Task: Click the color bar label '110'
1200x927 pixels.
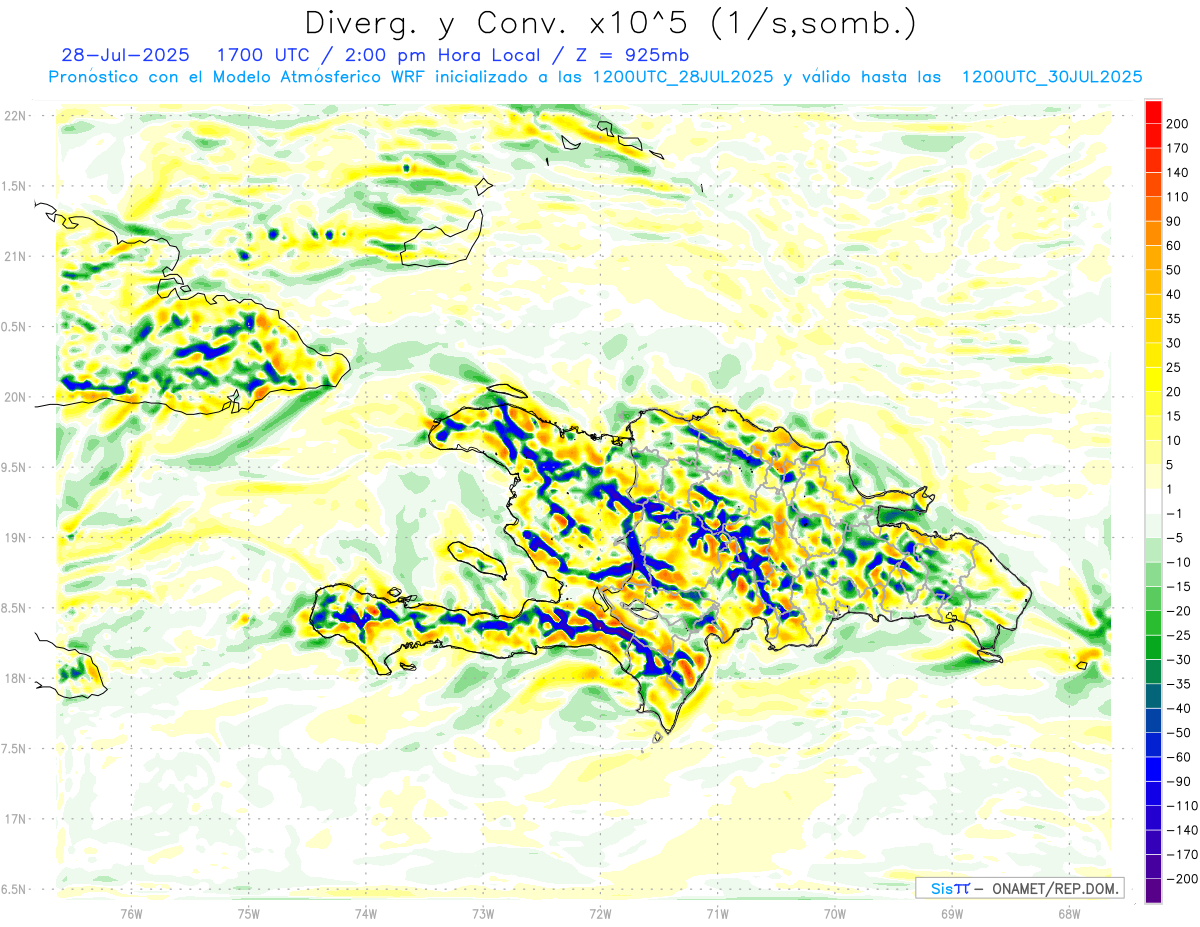Action: (x=1179, y=197)
